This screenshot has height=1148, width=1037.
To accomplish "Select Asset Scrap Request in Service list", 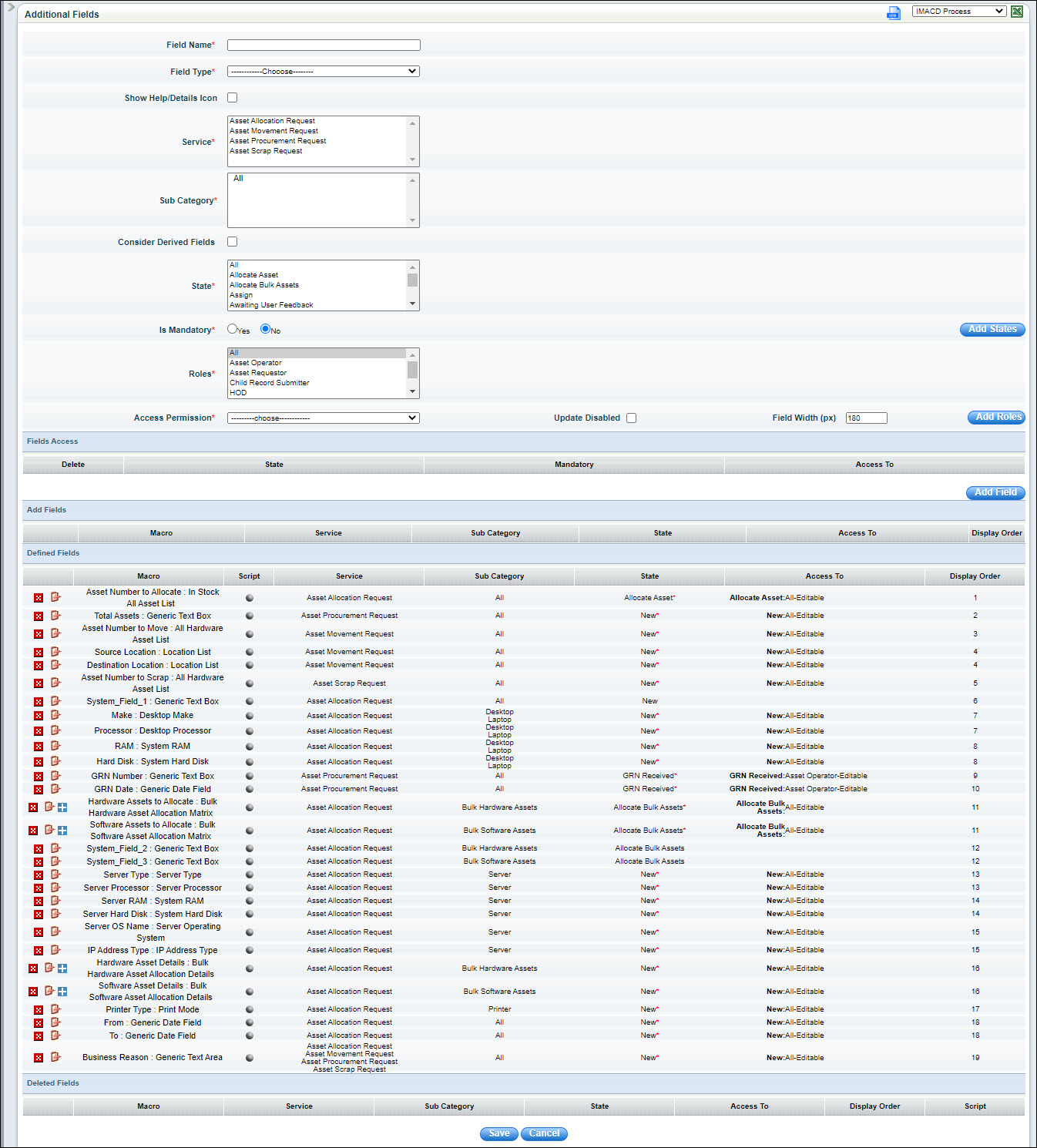I will pos(267,151).
